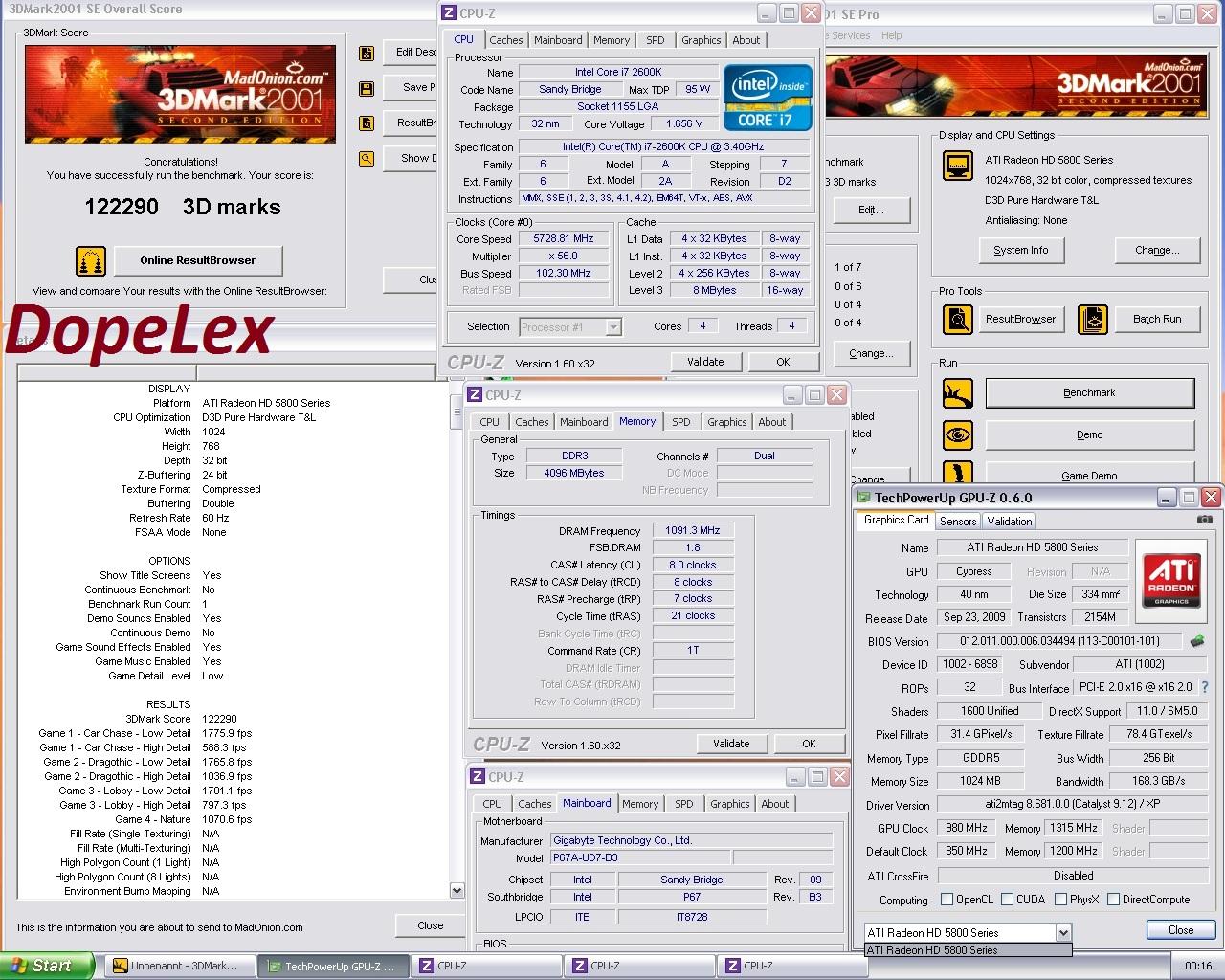This screenshot has width=1225, height=980.
Task: Switch to SPD tab in top CPU-Z window
Action: 656,40
